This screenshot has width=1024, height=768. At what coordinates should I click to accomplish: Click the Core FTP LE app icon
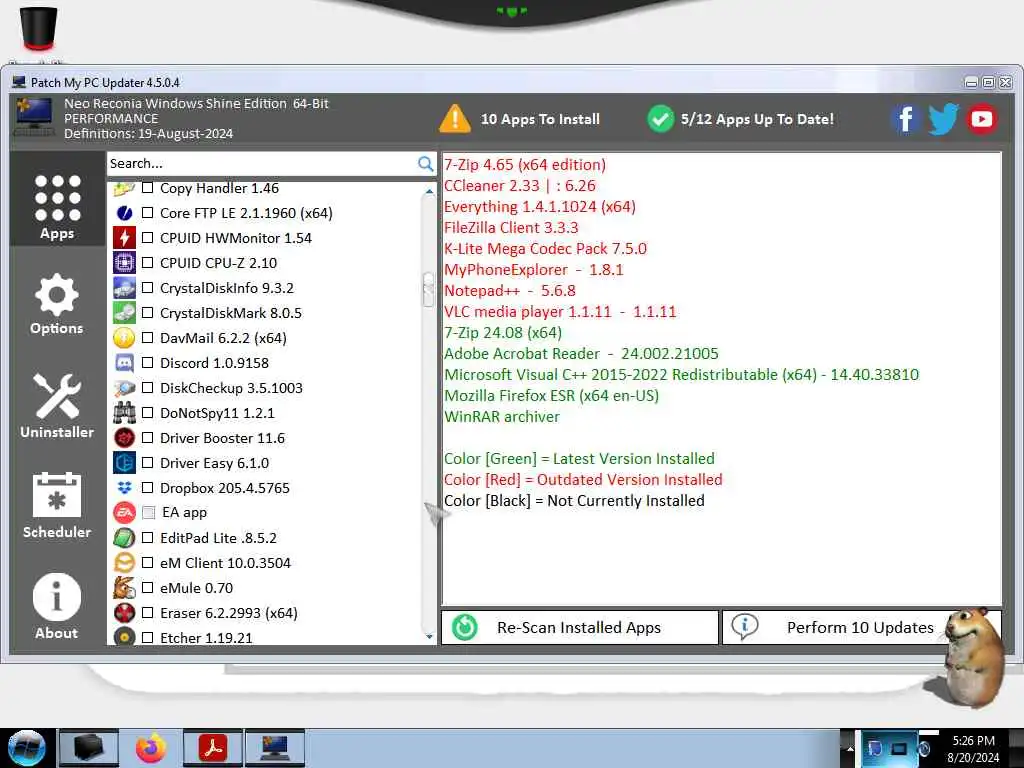(124, 213)
